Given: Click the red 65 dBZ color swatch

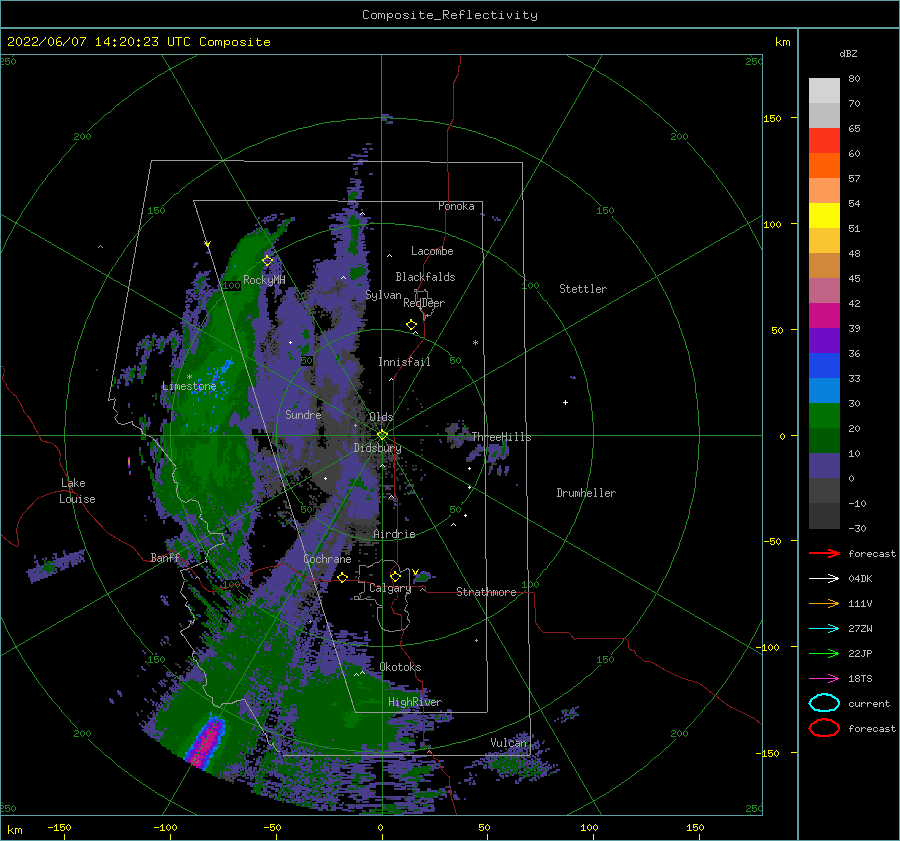Looking at the screenshot, I should tap(824, 140).
